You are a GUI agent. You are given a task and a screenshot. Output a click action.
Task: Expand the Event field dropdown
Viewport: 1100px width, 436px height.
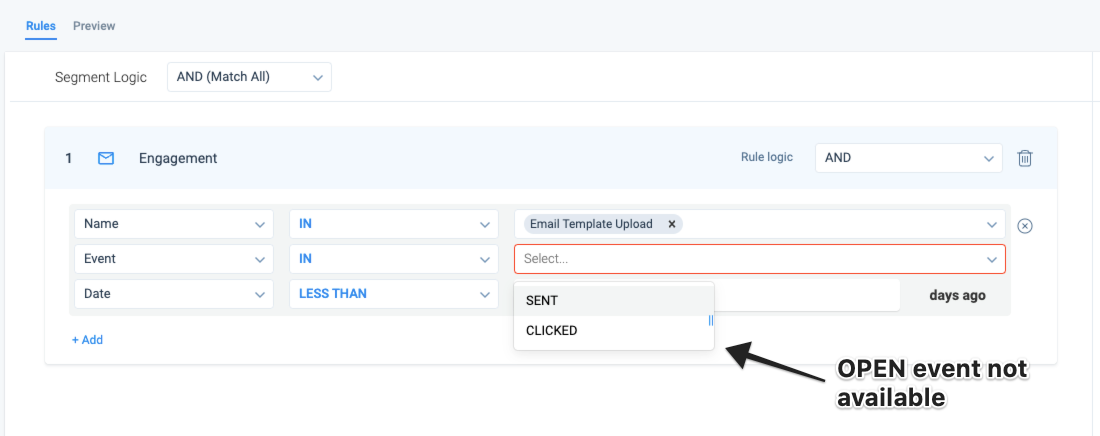[174, 259]
